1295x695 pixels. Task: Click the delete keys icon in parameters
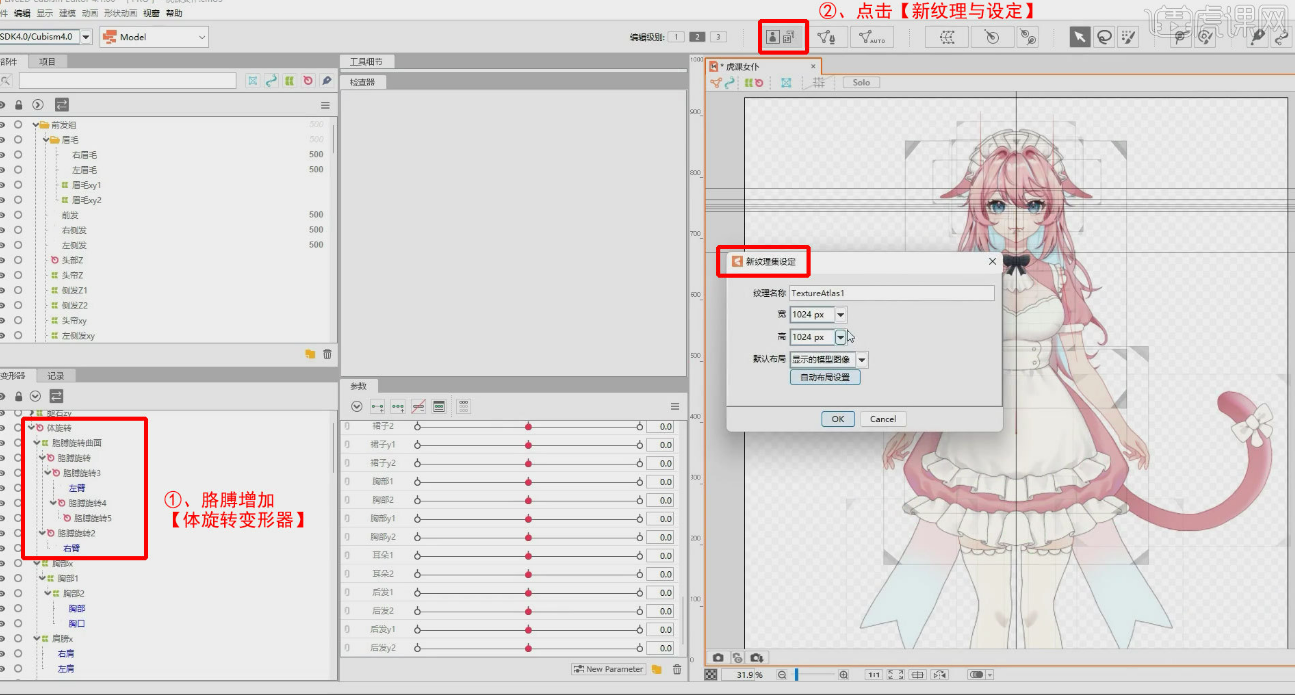click(x=419, y=407)
